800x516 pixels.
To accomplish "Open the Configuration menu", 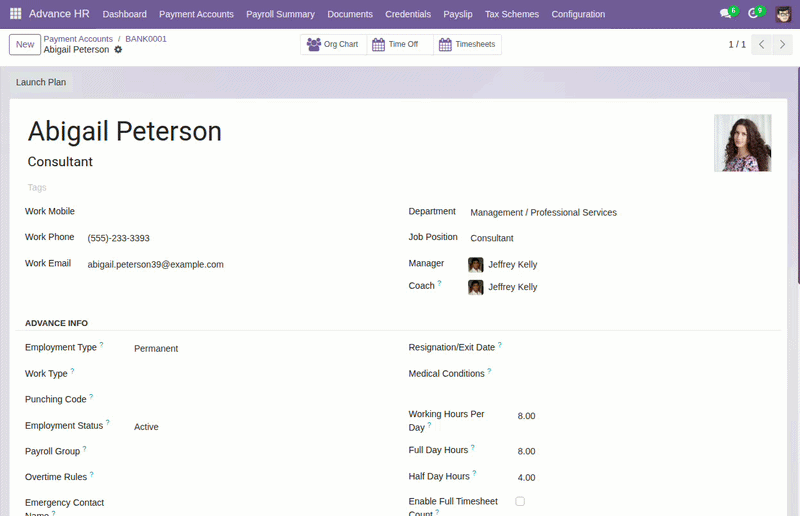I will point(578,14).
